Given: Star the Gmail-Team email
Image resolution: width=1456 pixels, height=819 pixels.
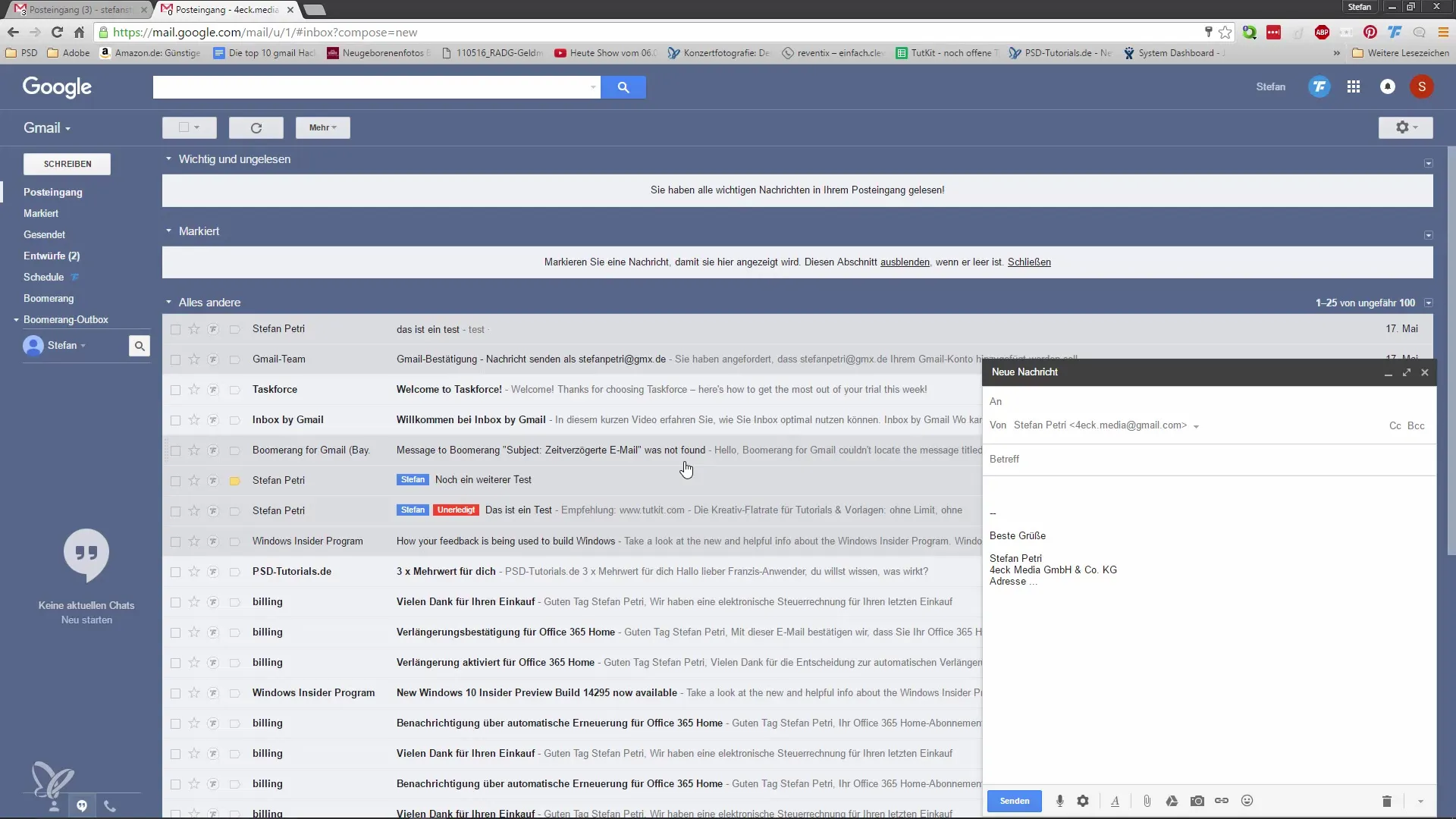Looking at the screenshot, I should (194, 359).
